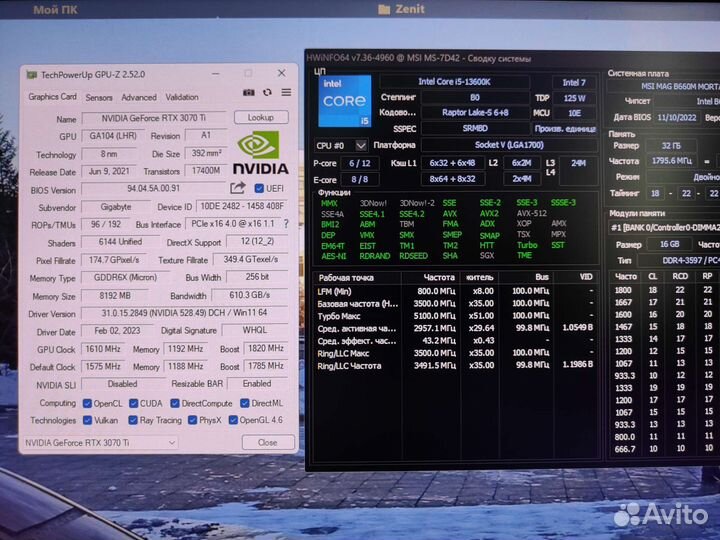Image resolution: width=720 pixels, height=540 pixels.
Task: Click the Close button in GPU-Z
Action: [x=267, y=442]
